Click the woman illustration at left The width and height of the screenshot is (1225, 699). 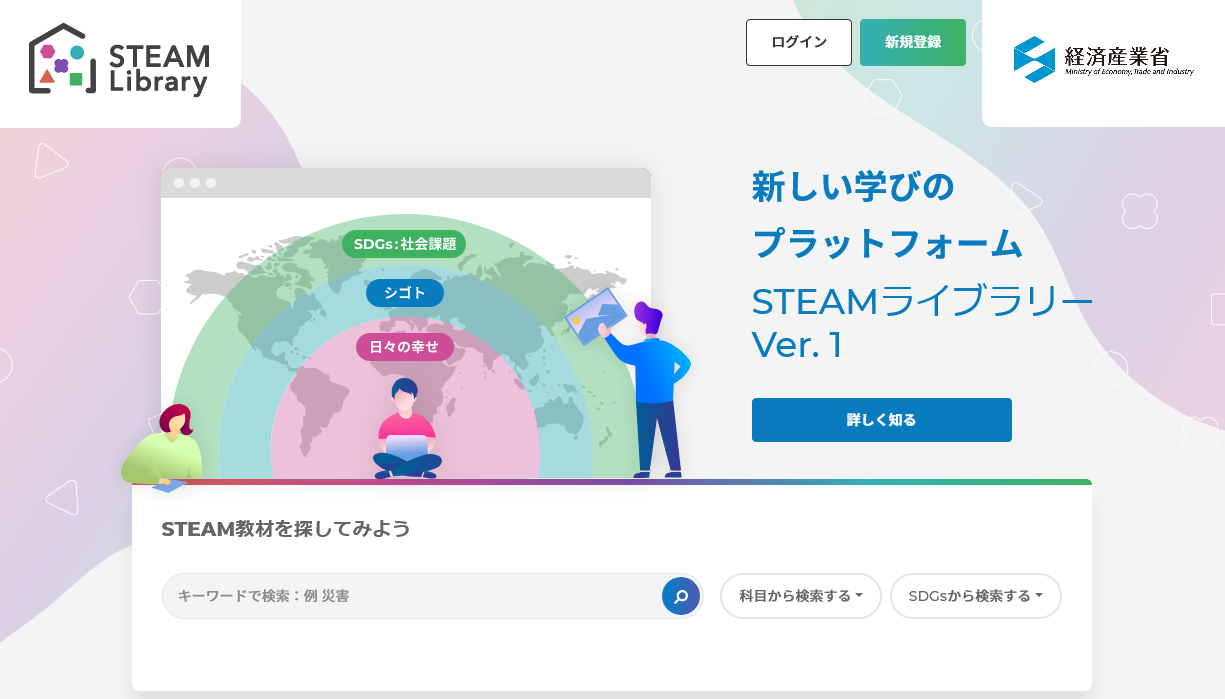[162, 446]
